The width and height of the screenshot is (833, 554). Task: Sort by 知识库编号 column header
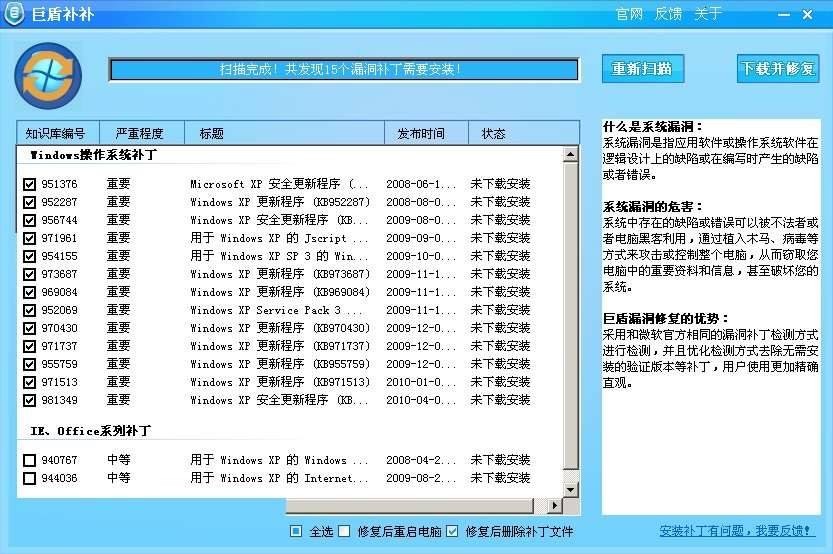(58, 133)
